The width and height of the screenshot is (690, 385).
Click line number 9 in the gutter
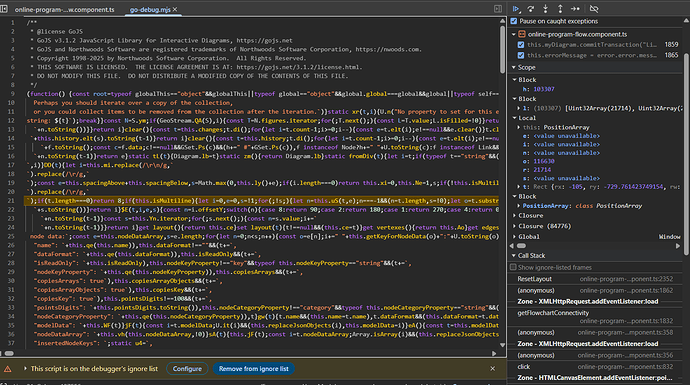click(x=12, y=94)
